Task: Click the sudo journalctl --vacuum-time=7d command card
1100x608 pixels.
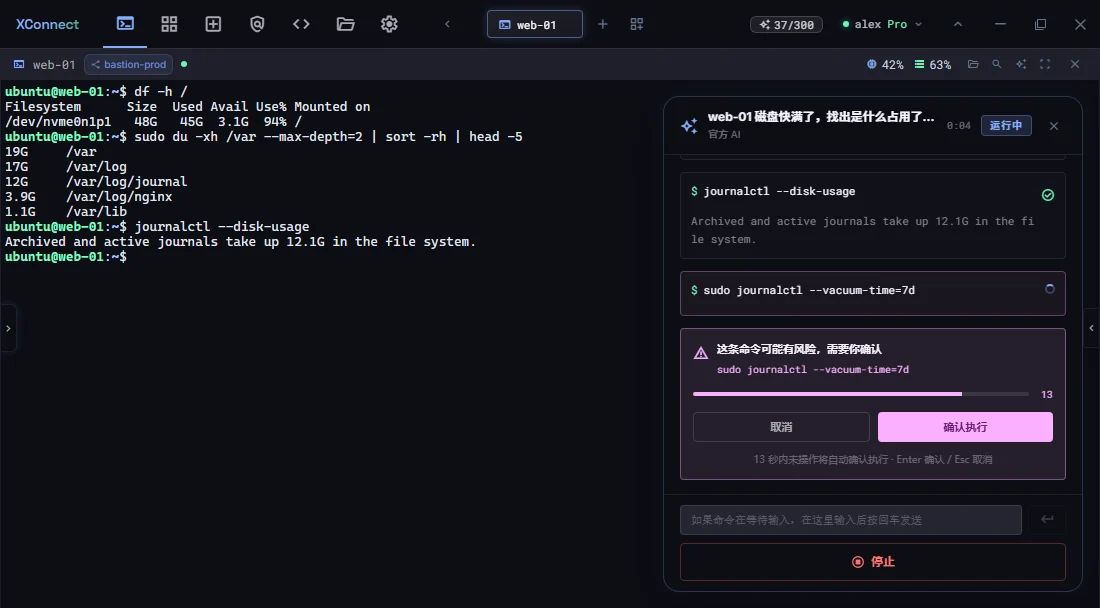Action: point(873,293)
